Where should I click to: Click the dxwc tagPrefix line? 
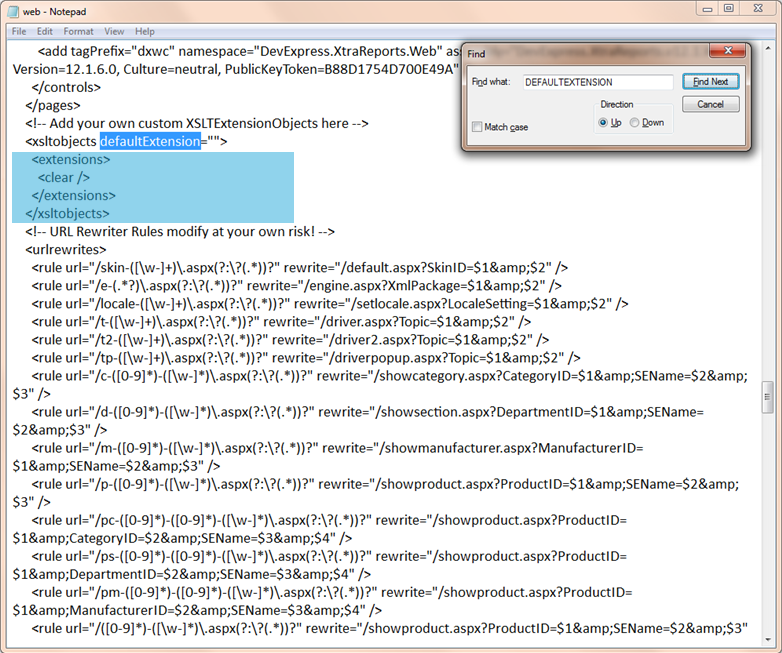click(249, 51)
